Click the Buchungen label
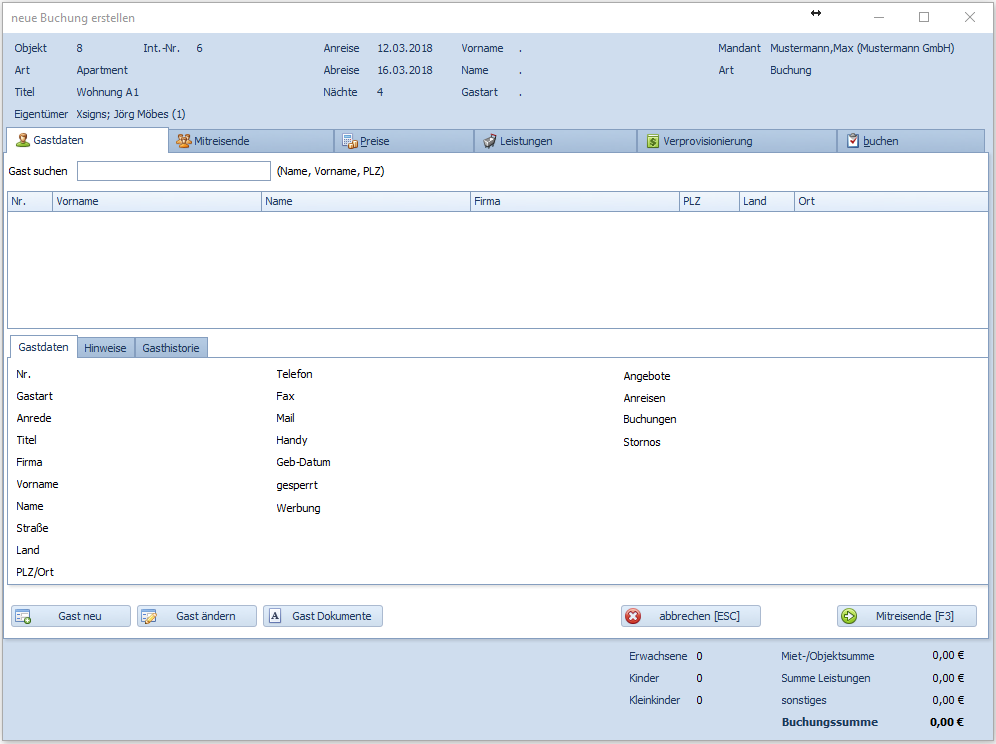Viewport: 996px width, 744px height. 649,419
